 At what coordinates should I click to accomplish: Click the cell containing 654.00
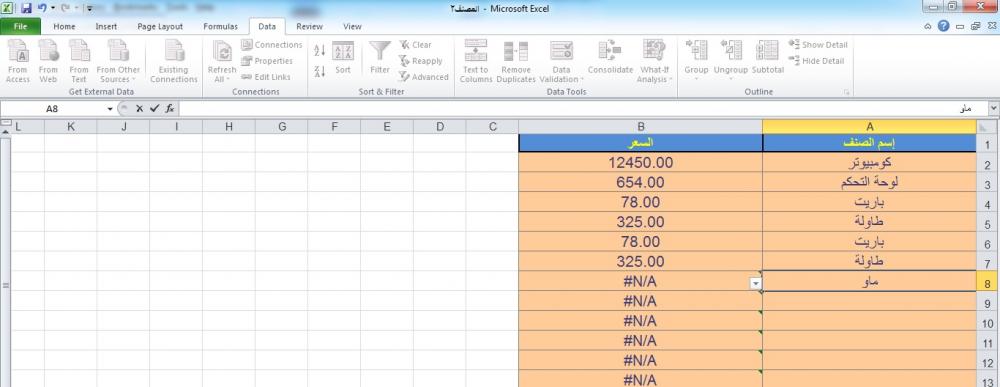tap(640, 182)
